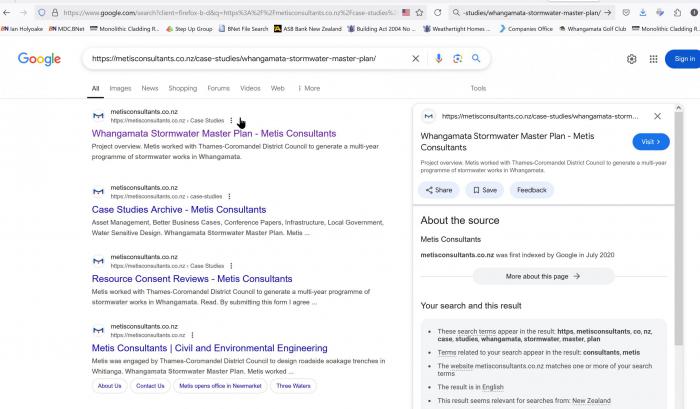
Task: Switch to the Images tab
Action: (x=120, y=88)
